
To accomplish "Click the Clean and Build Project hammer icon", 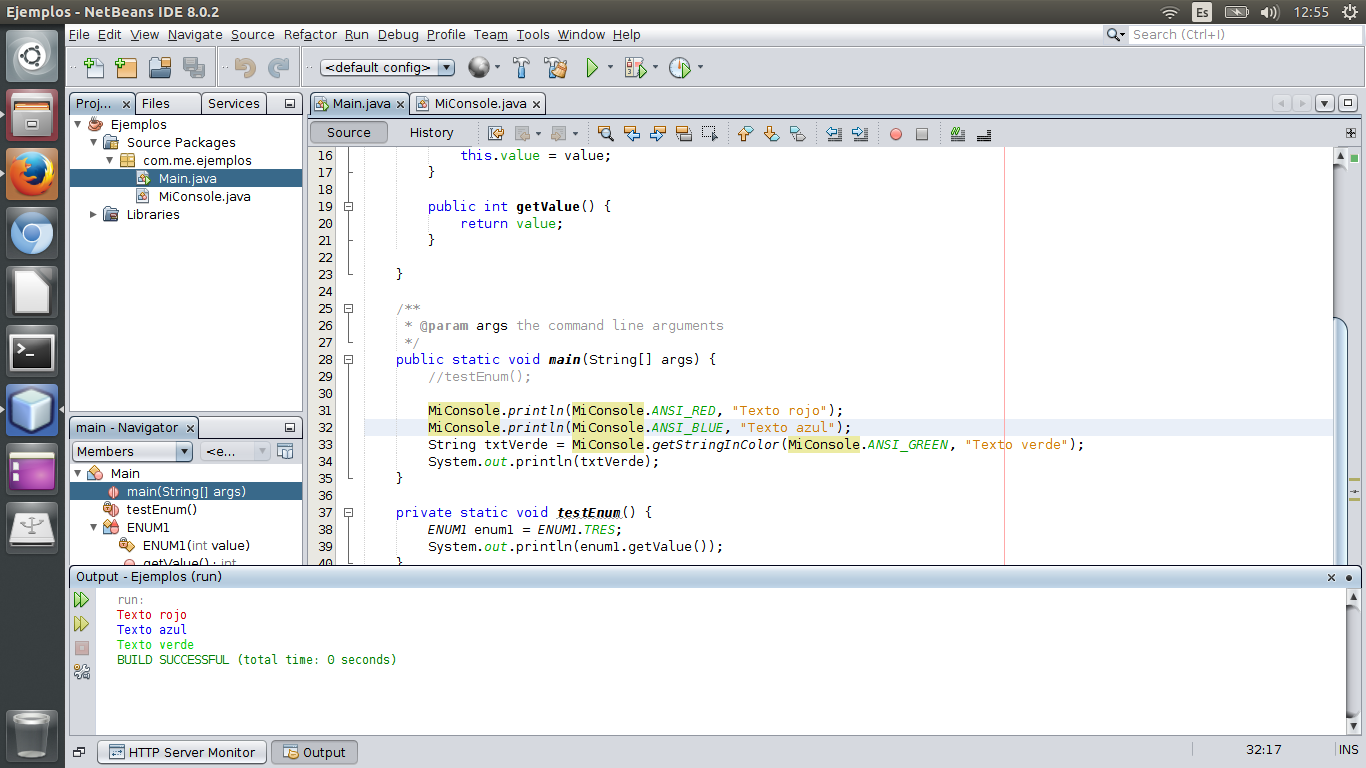I will 557,67.
